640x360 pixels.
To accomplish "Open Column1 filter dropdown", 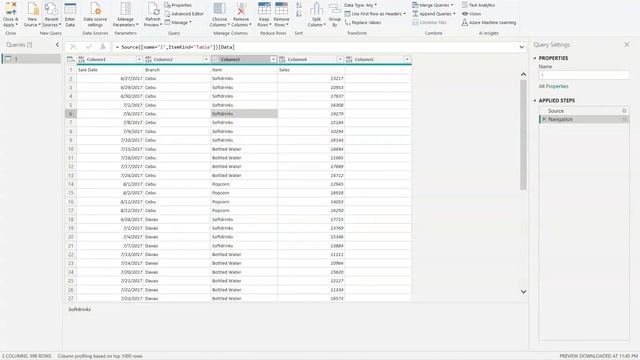I will pyautogui.click(x=139, y=60).
